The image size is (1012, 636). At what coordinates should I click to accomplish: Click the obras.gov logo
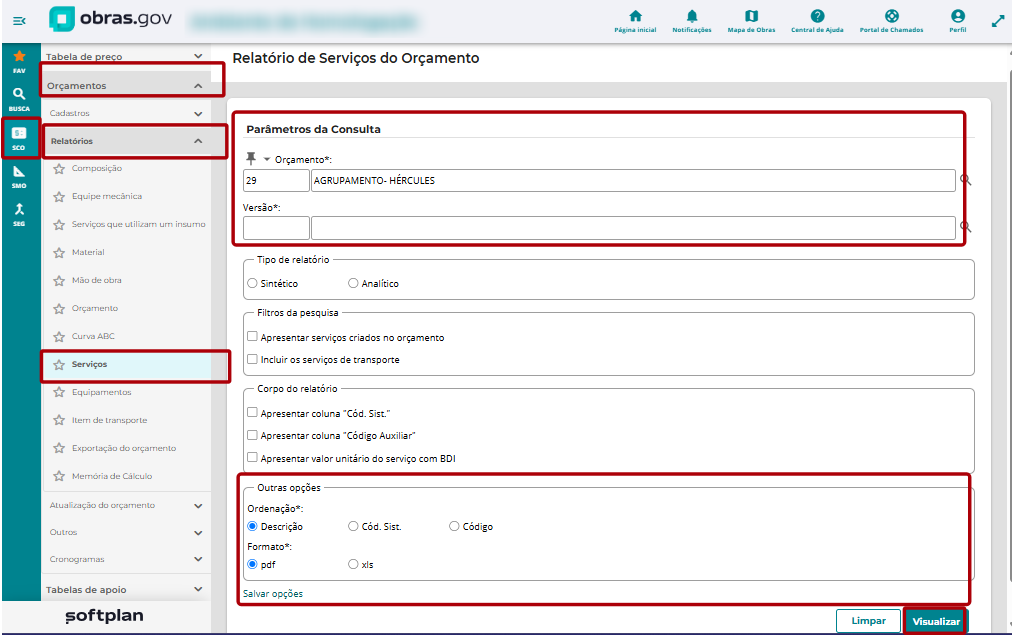(x=110, y=19)
